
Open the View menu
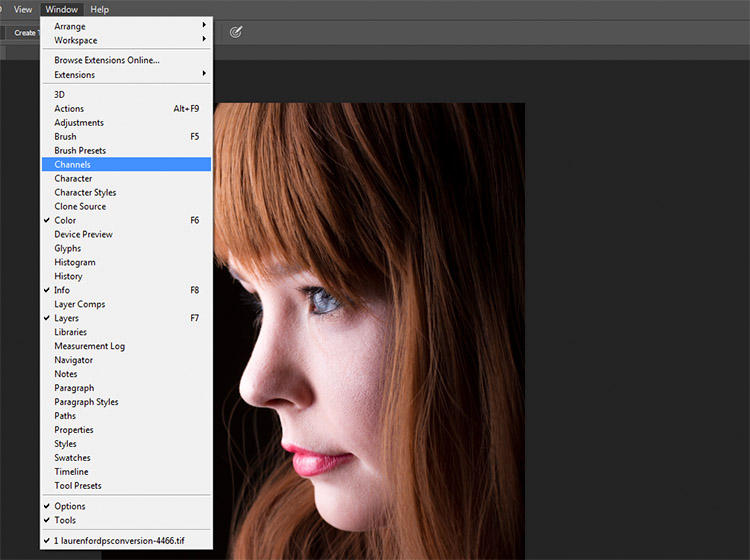(x=22, y=10)
